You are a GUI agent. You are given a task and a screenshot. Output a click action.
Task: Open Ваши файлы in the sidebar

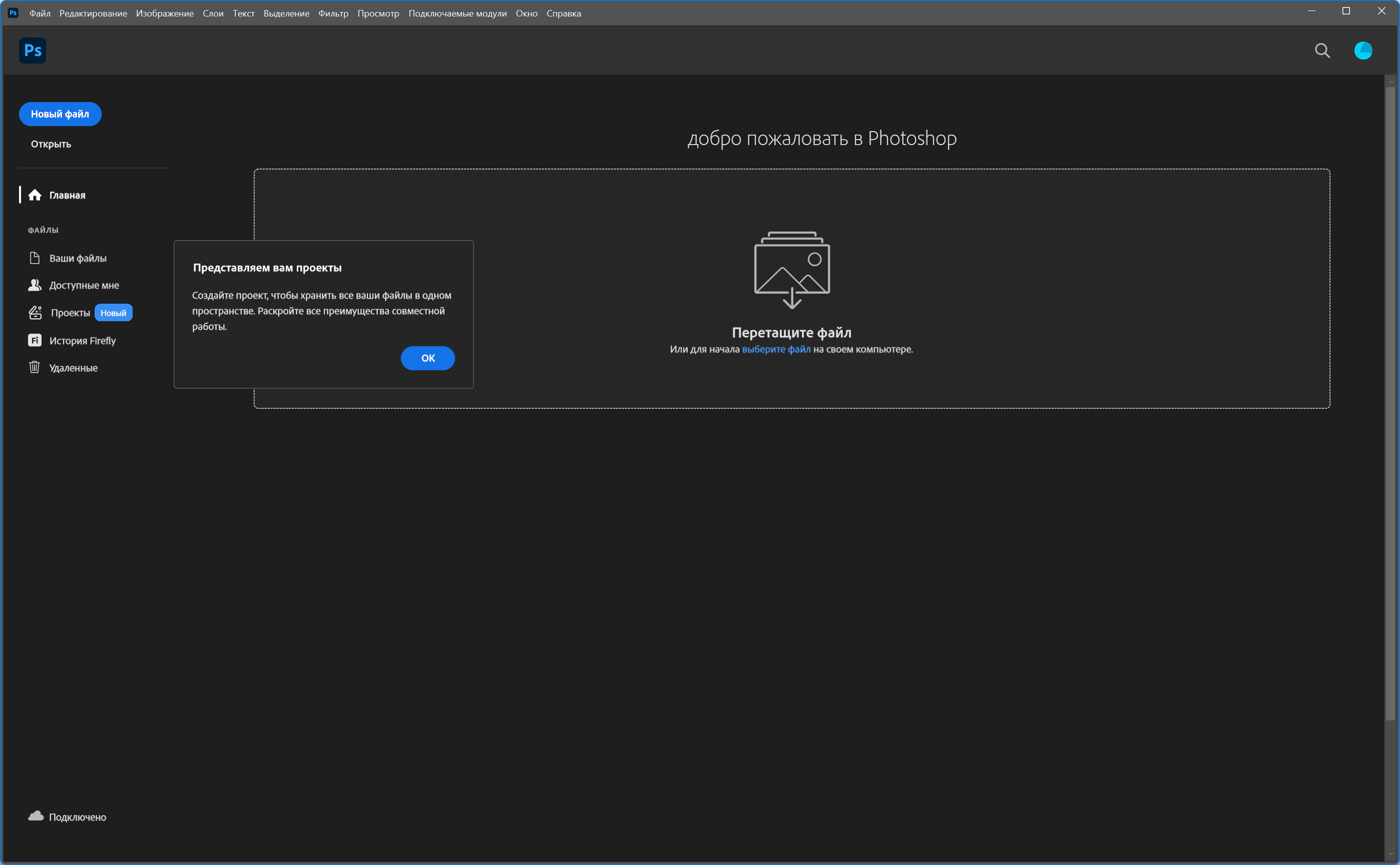77,258
